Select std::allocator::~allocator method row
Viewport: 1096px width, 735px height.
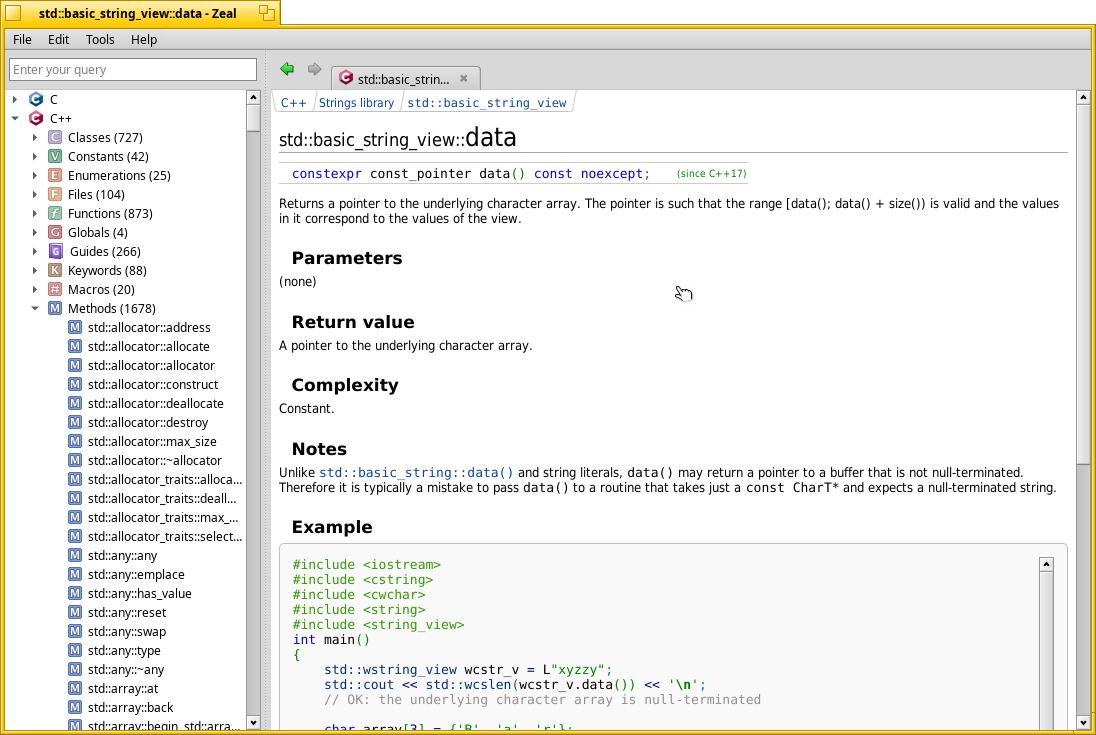[x=154, y=460]
